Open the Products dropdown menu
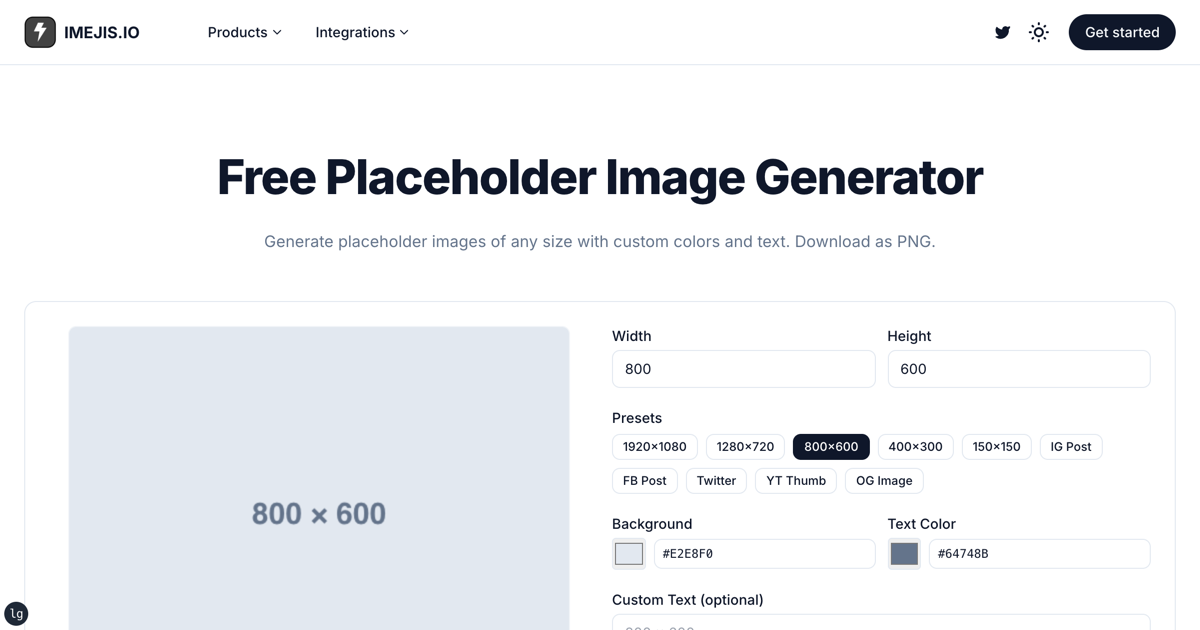Image resolution: width=1200 pixels, height=630 pixels. point(244,32)
